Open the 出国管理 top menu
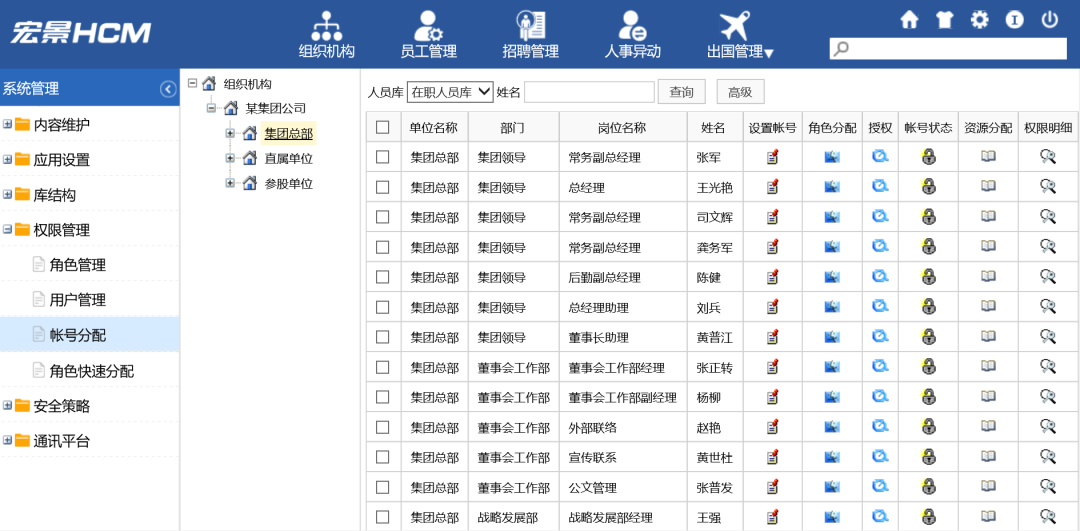 coord(740,34)
